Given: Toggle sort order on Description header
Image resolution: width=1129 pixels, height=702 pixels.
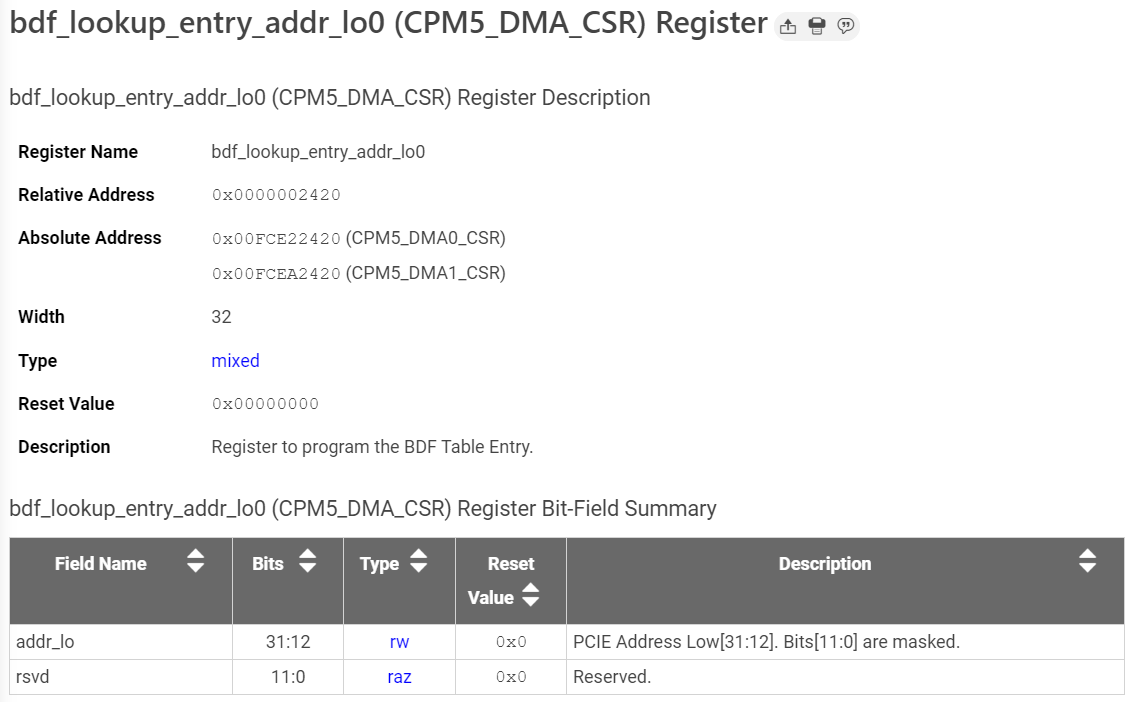Looking at the screenshot, I should coord(1088,562).
